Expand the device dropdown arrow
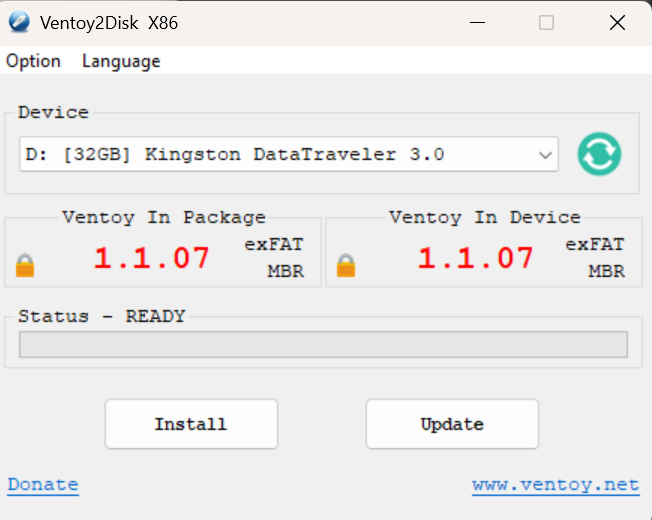652x520 pixels. tap(545, 155)
